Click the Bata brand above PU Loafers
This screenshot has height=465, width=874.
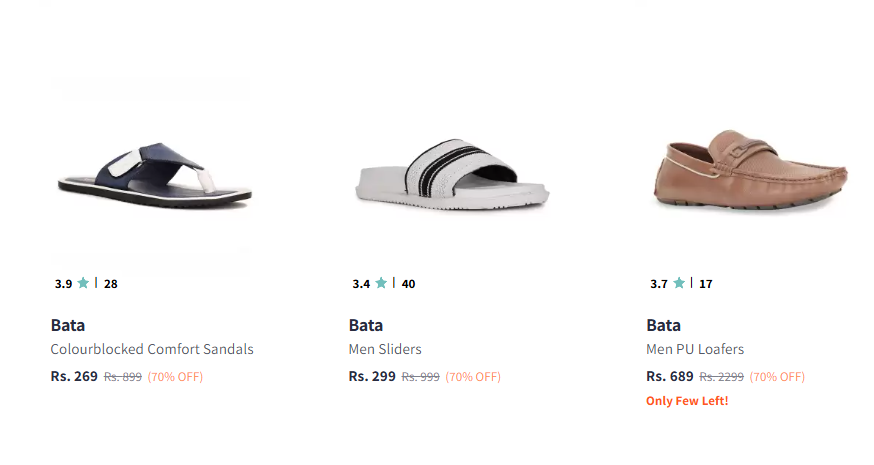[x=664, y=325]
